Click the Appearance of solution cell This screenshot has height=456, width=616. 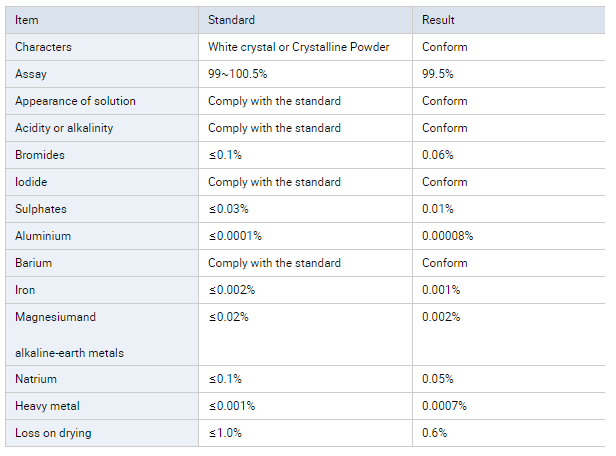click(x=75, y=101)
